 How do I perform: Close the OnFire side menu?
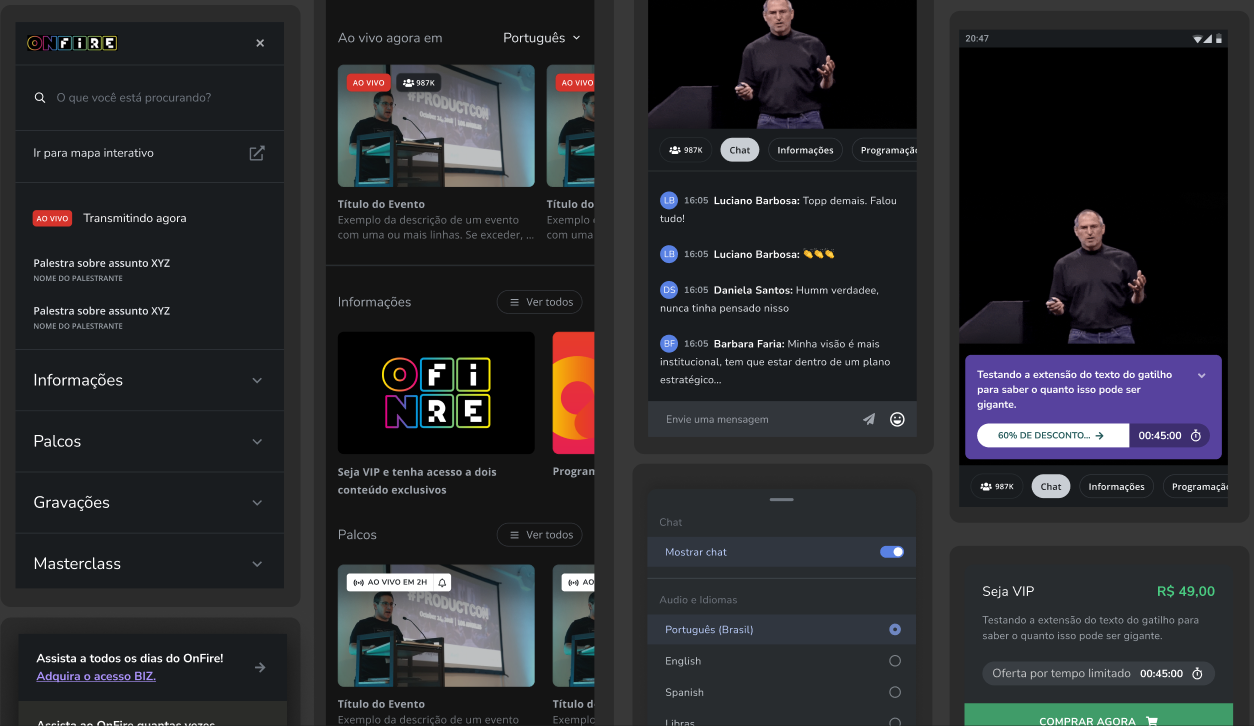coord(260,43)
